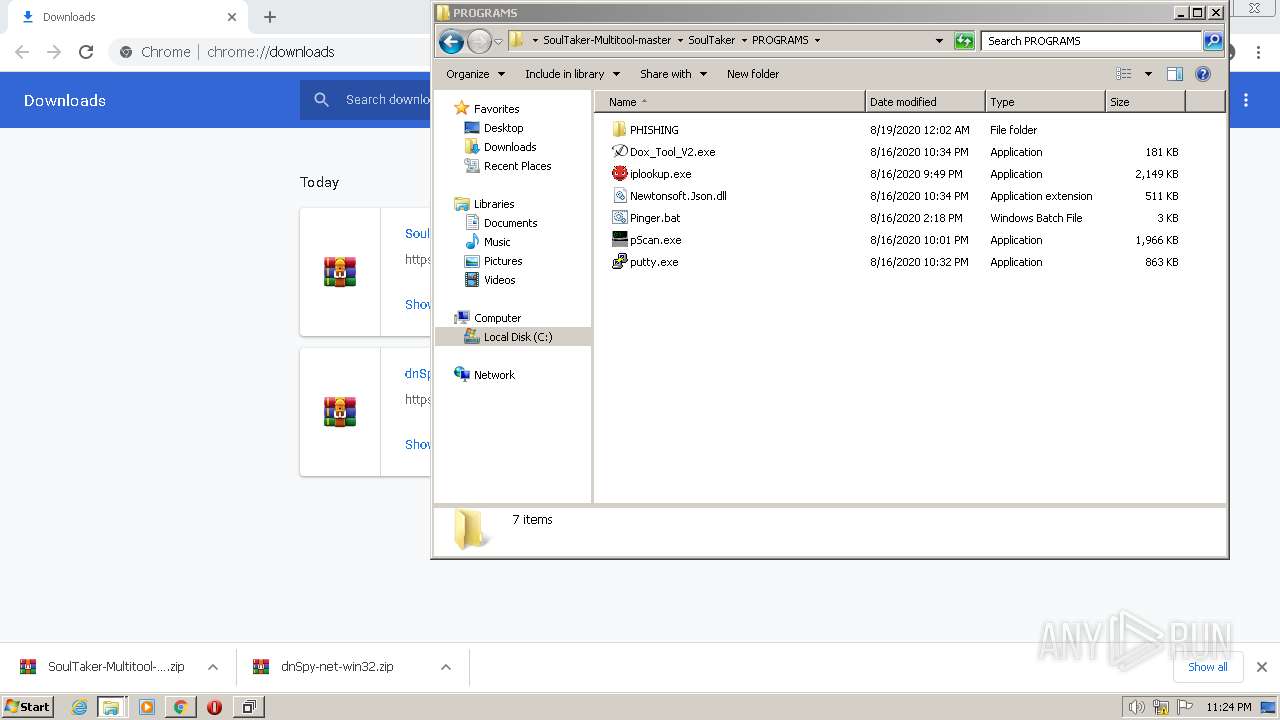Open the view options dropdown arrow
1280x720 pixels.
point(1148,74)
